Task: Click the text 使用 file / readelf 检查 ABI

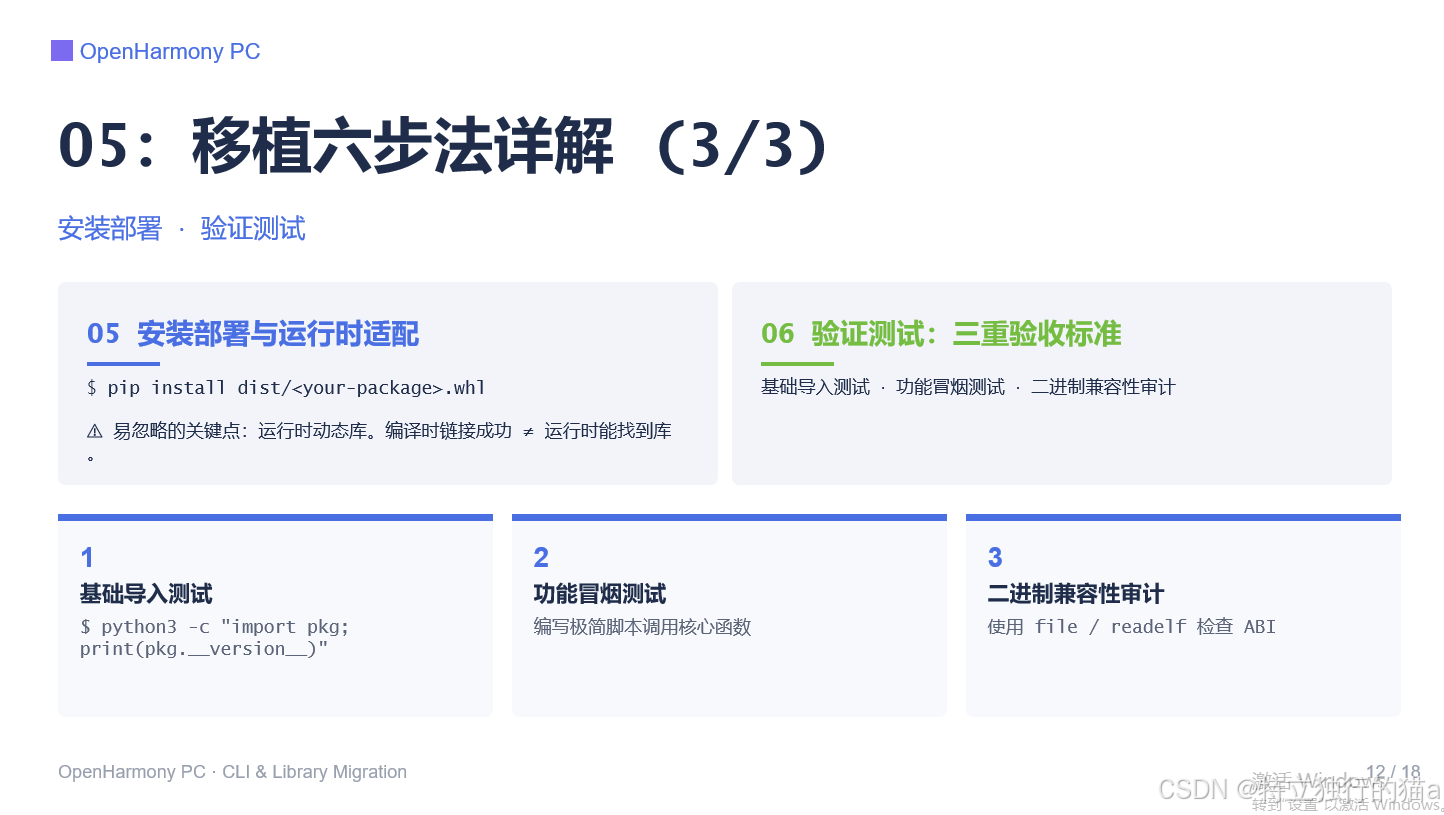Action: tap(1132, 627)
